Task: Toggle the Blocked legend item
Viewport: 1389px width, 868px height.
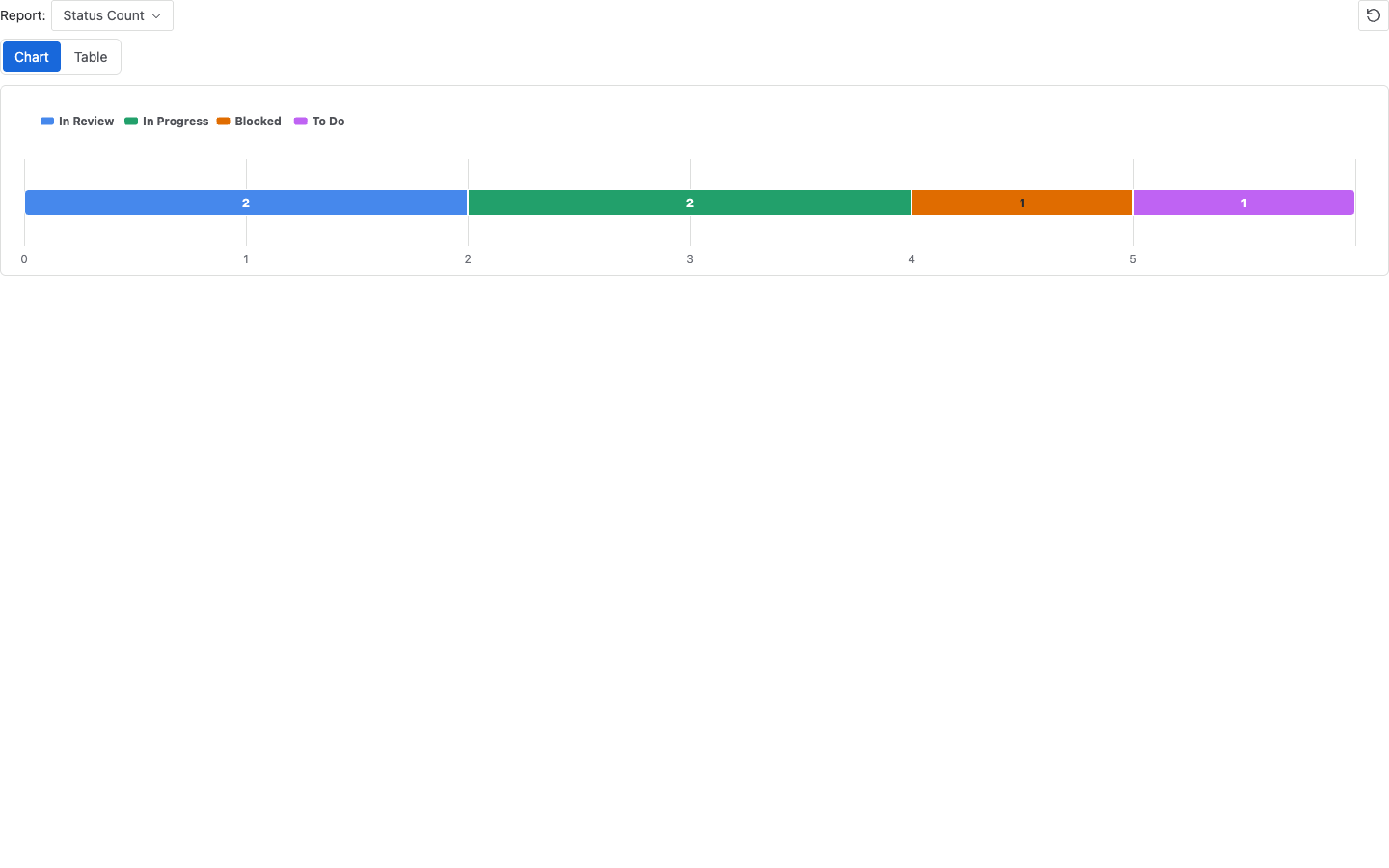Action: click(249, 122)
